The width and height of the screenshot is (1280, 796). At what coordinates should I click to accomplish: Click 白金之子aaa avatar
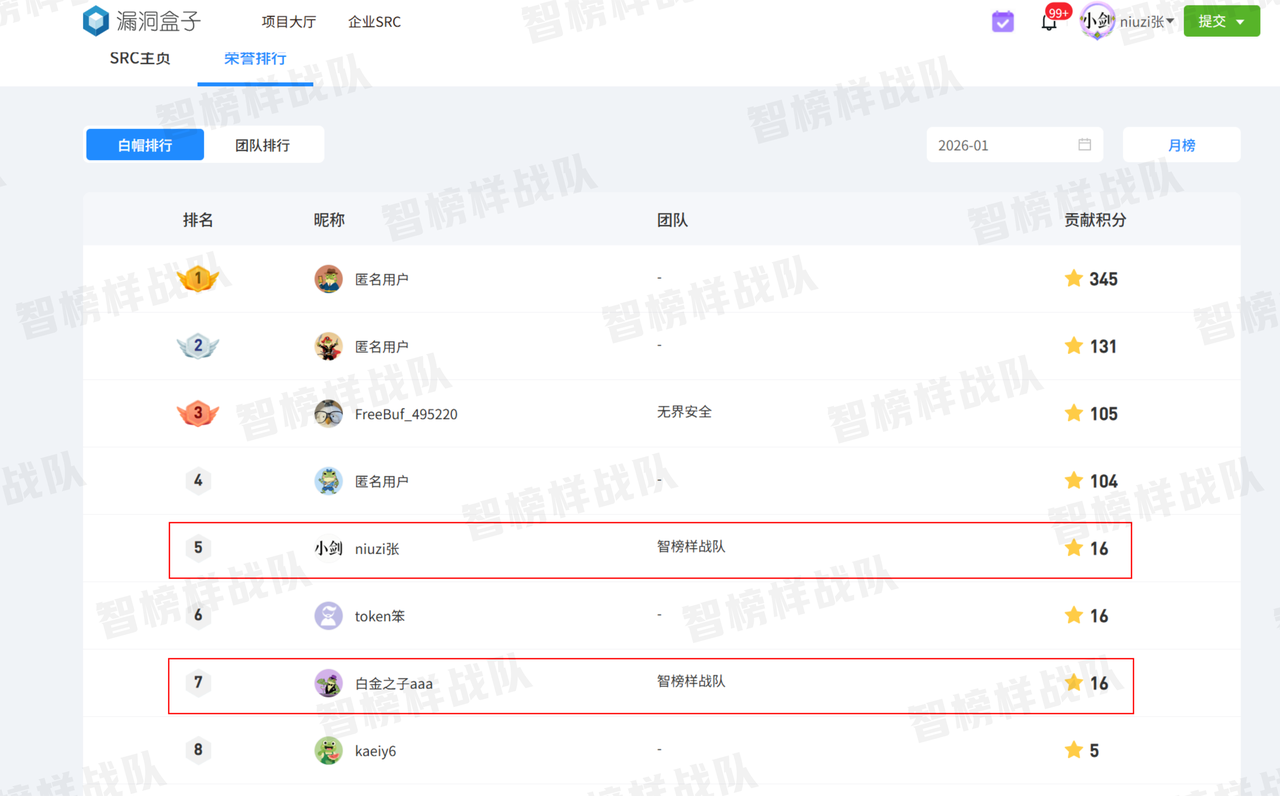(328, 683)
